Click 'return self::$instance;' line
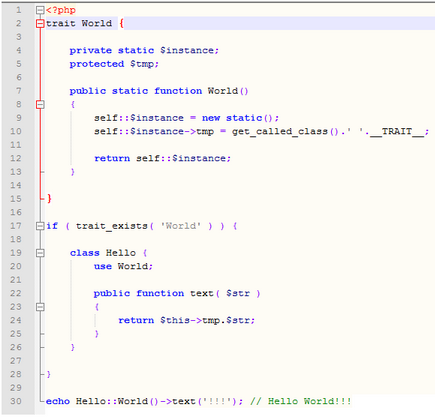The height and width of the screenshot is (417, 435). [x=162, y=158]
